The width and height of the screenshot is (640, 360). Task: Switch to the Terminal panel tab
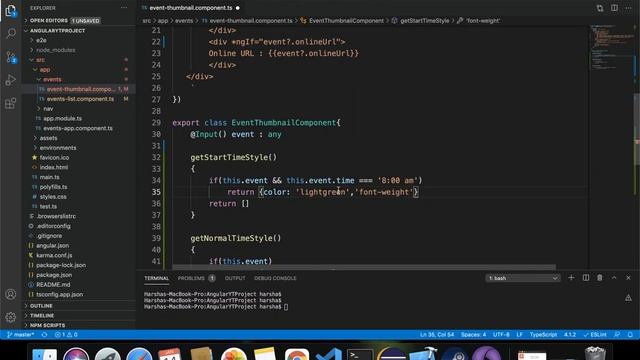tap(156, 278)
